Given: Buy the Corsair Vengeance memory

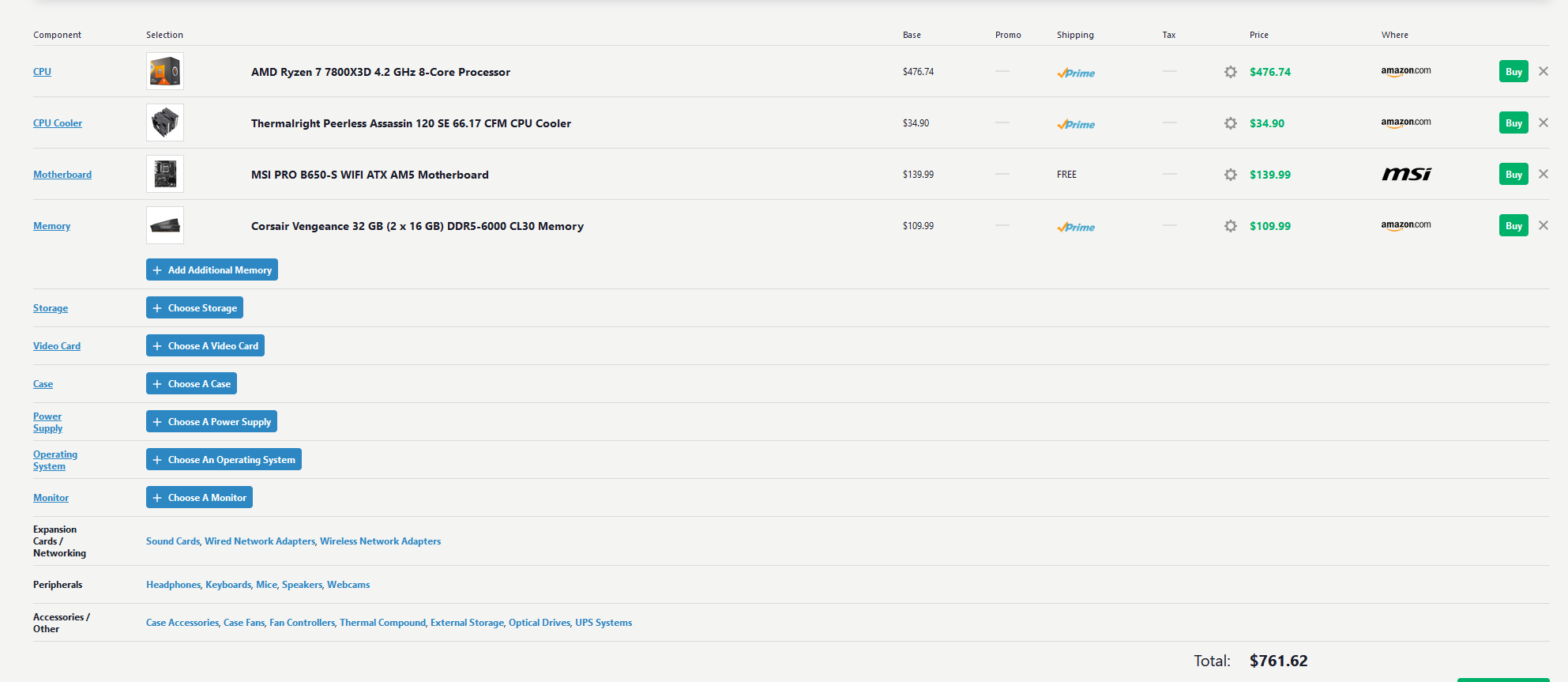Looking at the screenshot, I should 1513,225.
